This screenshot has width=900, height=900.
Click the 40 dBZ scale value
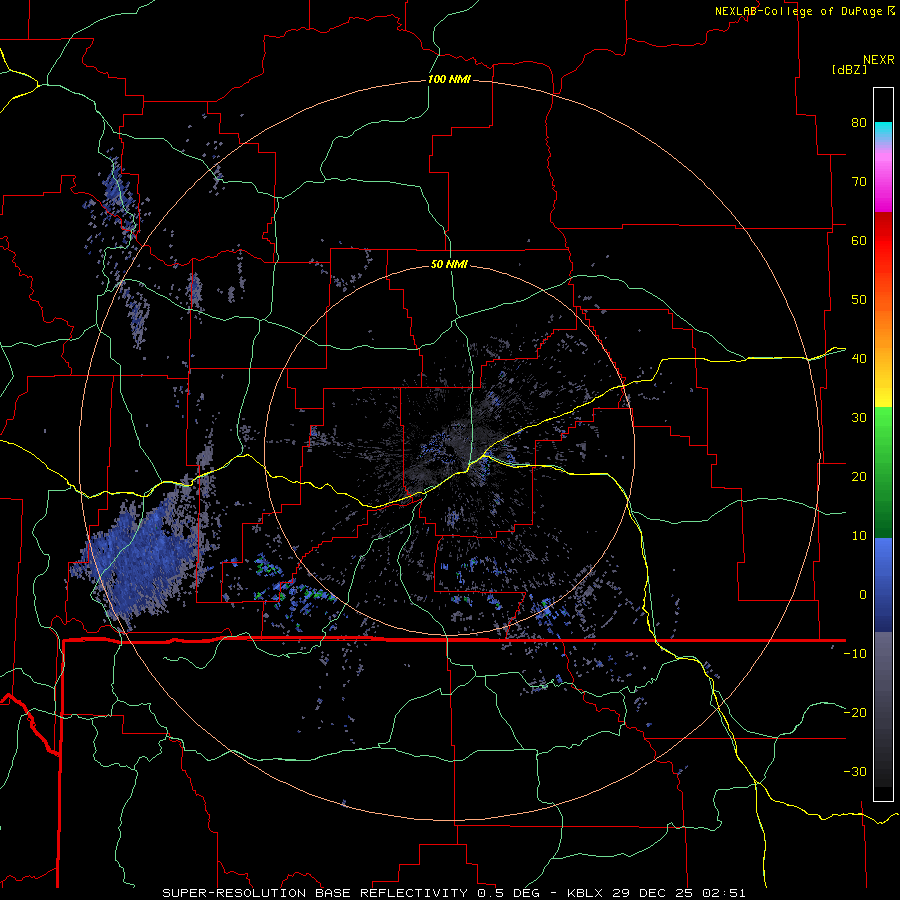tap(859, 358)
